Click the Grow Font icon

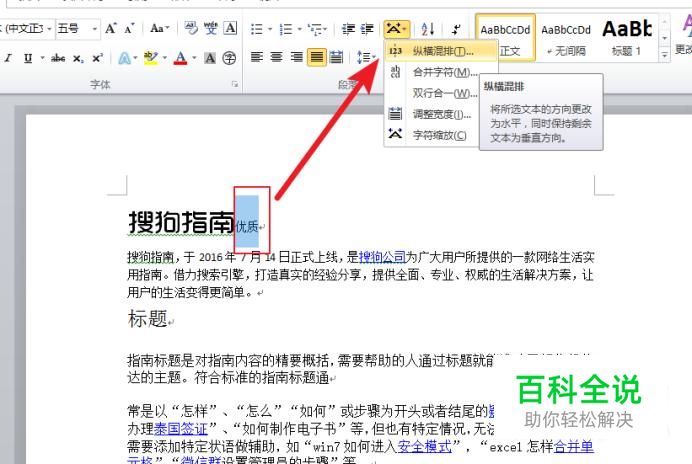click(x=110, y=29)
